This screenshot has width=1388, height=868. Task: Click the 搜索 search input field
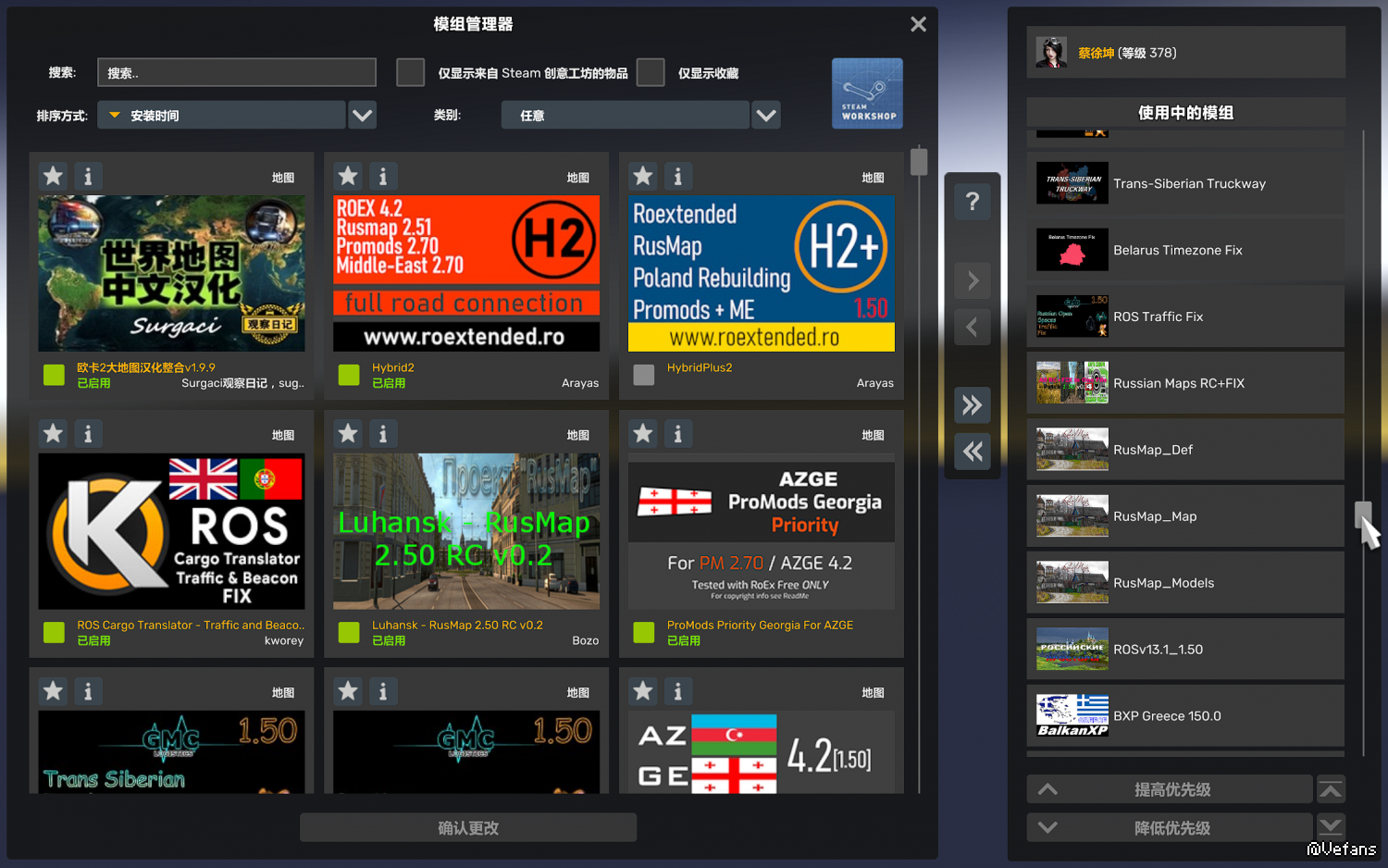point(237,72)
